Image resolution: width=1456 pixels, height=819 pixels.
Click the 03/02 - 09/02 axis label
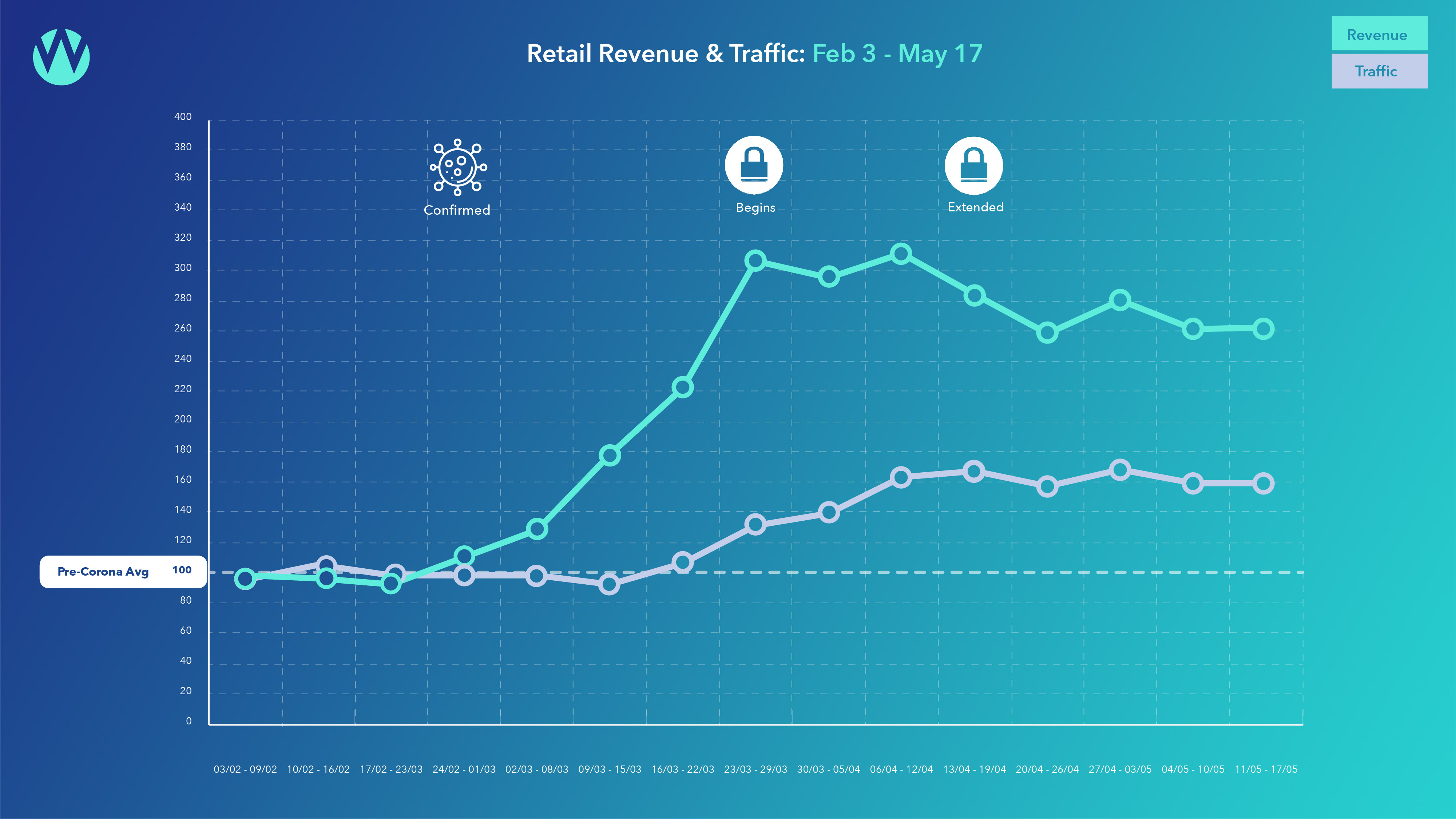pyautogui.click(x=245, y=769)
